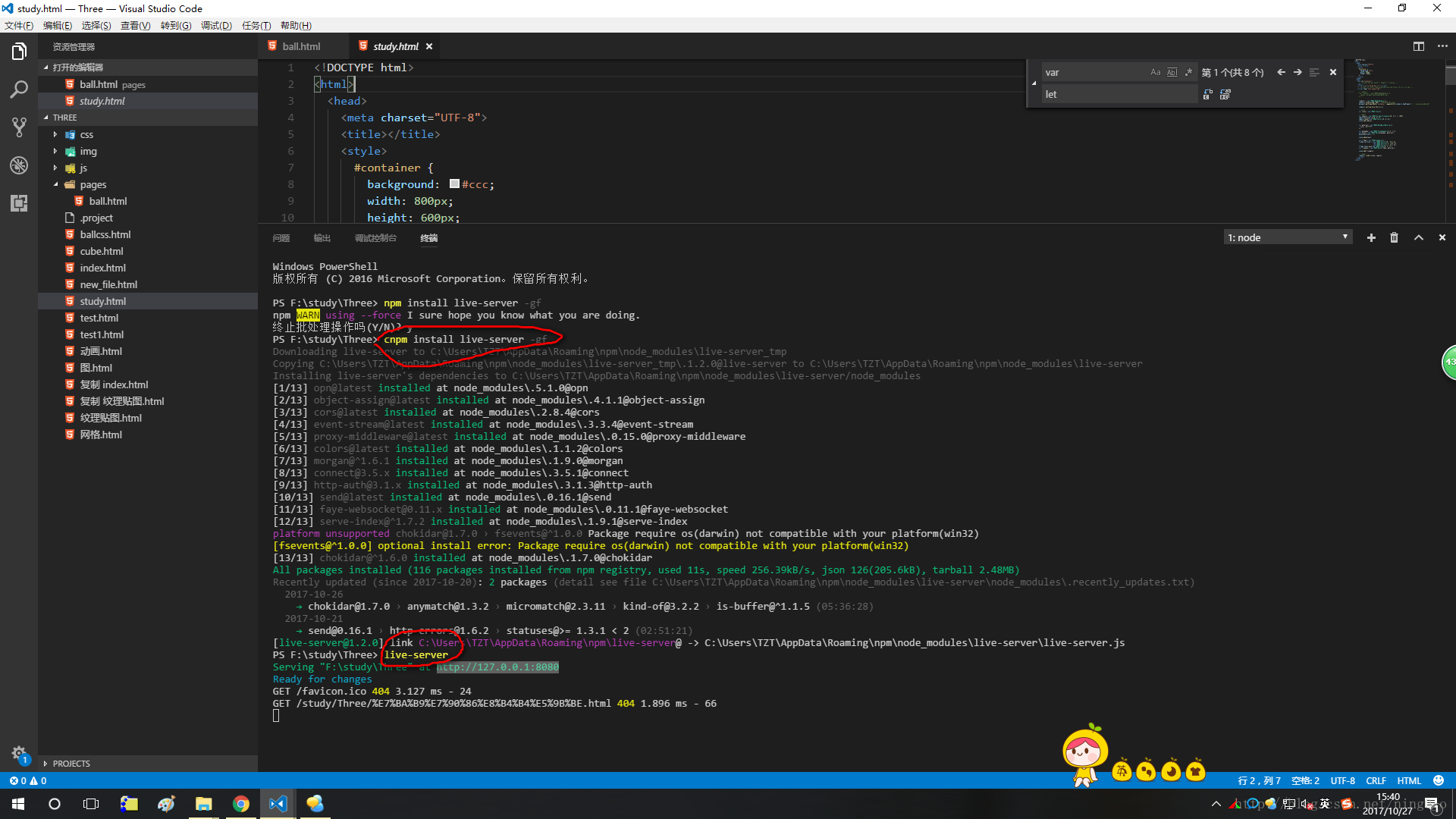Screen dimensions: 1456x819
Task: Open the Search view in activity bar
Action: click(x=19, y=89)
